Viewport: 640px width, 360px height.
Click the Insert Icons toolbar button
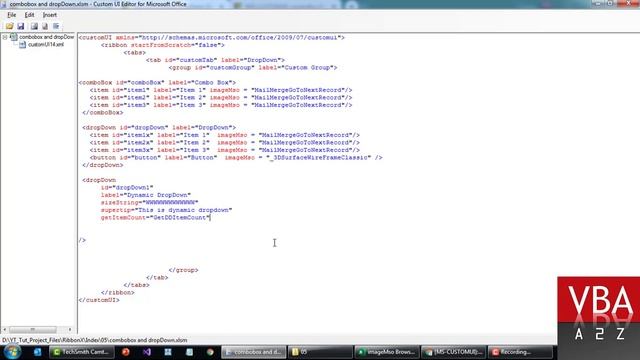click(x=34, y=27)
